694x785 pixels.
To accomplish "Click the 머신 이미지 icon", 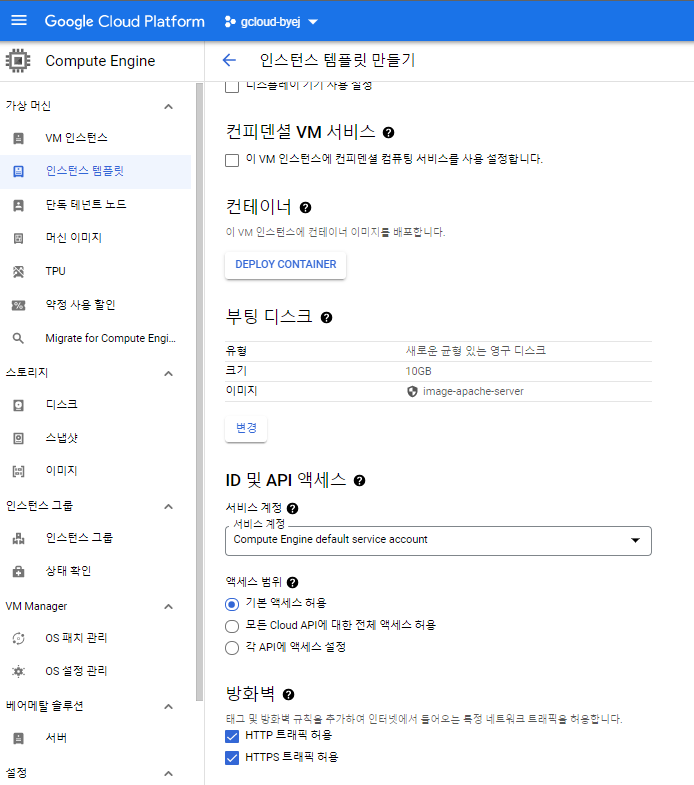I will tap(19, 238).
